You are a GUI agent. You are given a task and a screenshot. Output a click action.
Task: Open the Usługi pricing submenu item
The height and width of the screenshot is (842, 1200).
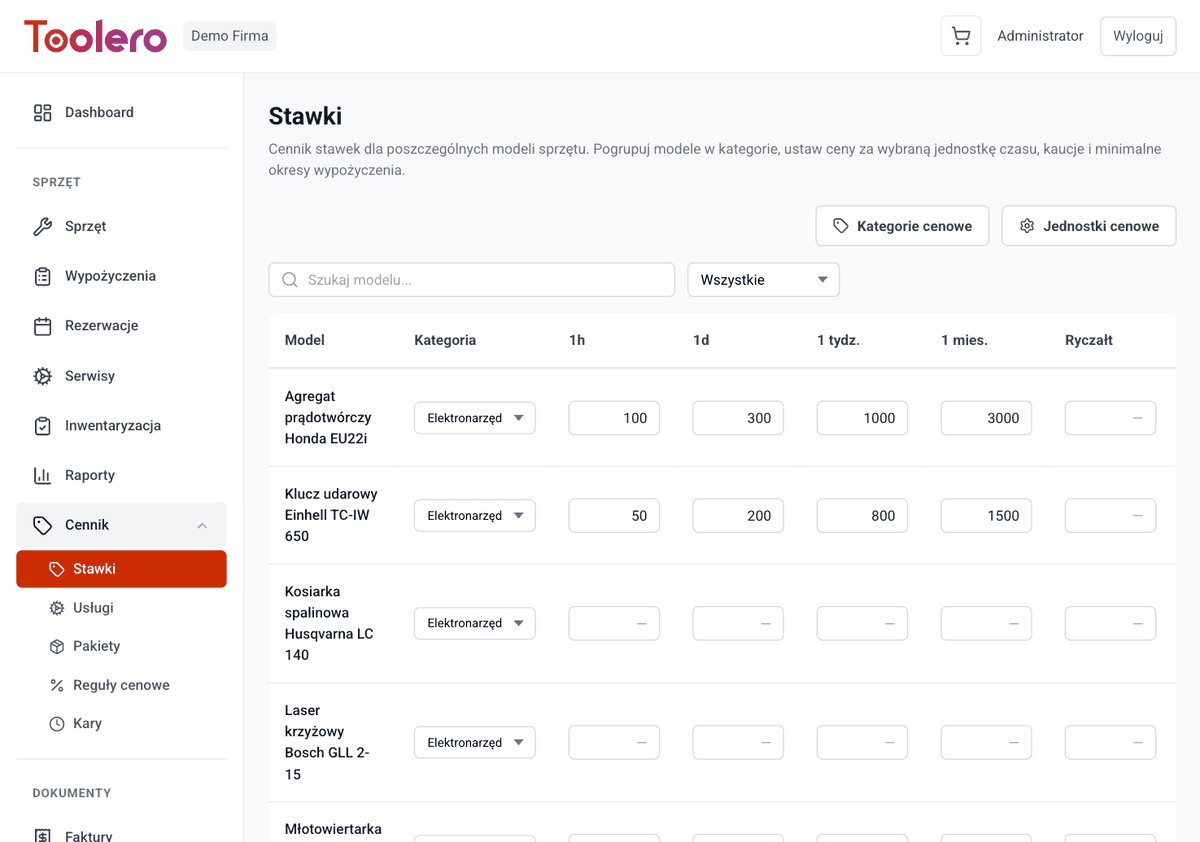[x=93, y=608]
